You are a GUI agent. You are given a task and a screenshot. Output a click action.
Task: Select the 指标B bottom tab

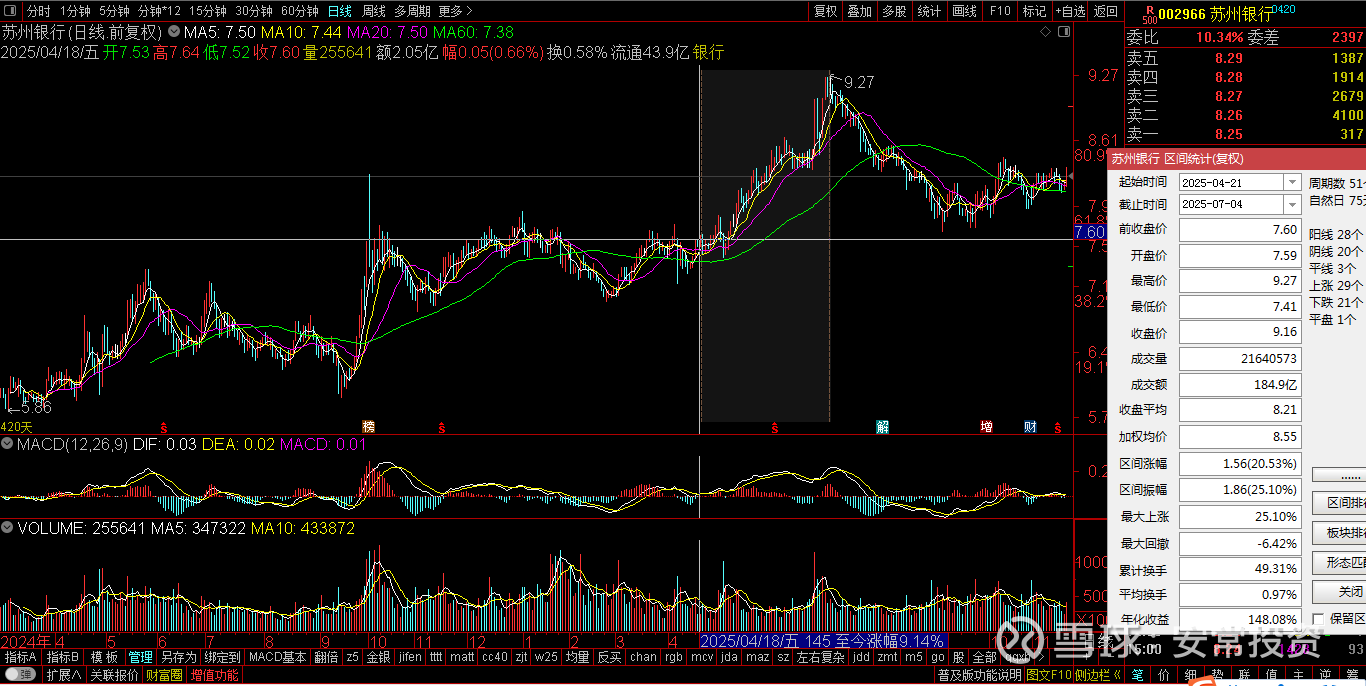pos(63,657)
